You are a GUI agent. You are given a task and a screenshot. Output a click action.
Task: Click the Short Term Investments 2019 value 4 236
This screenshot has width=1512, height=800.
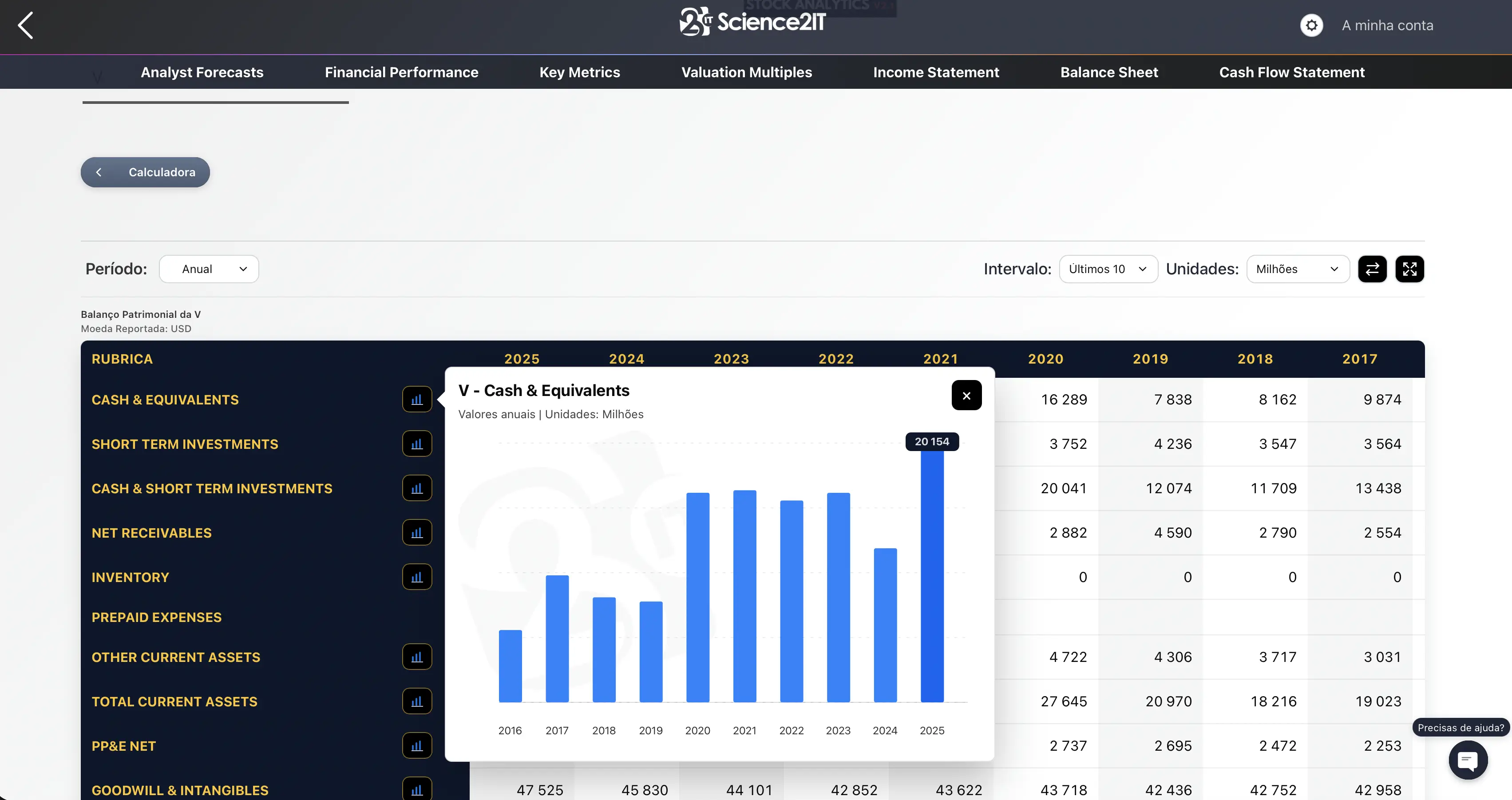point(1173,444)
